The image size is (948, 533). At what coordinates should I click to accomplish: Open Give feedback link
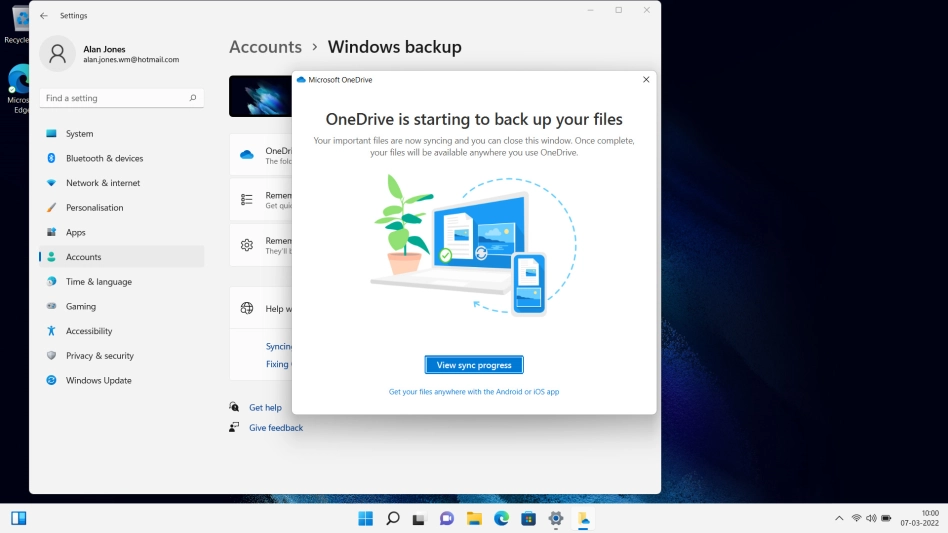[275, 428]
